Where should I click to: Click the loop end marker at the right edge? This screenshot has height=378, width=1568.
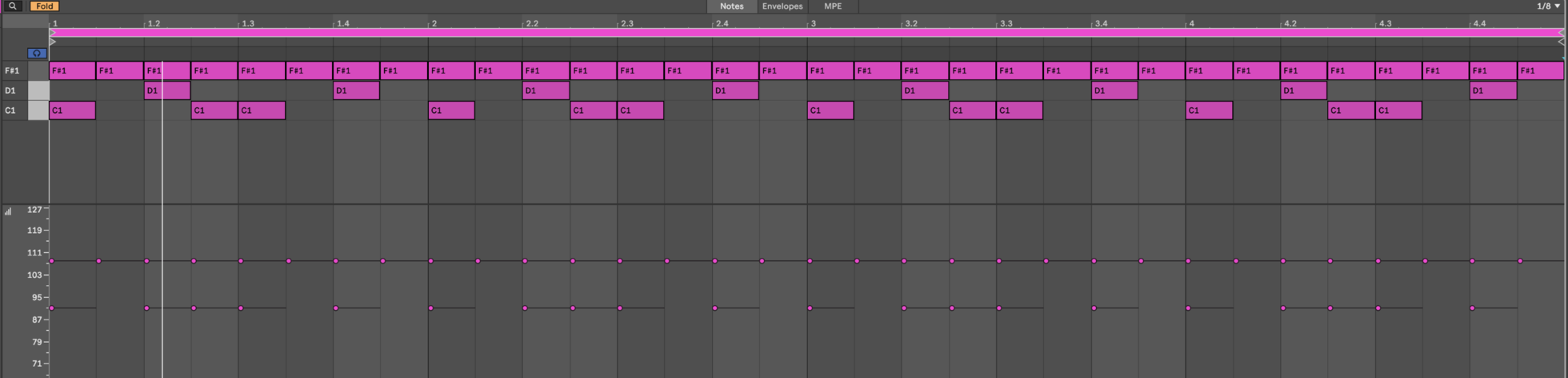(x=1561, y=33)
